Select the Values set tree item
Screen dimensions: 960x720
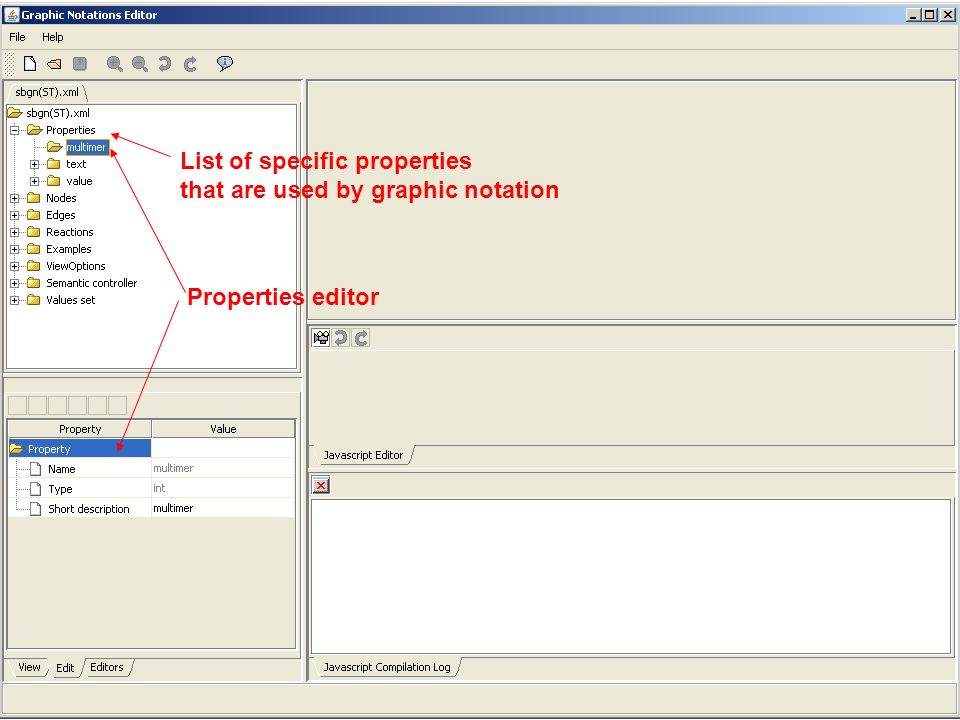[70, 300]
